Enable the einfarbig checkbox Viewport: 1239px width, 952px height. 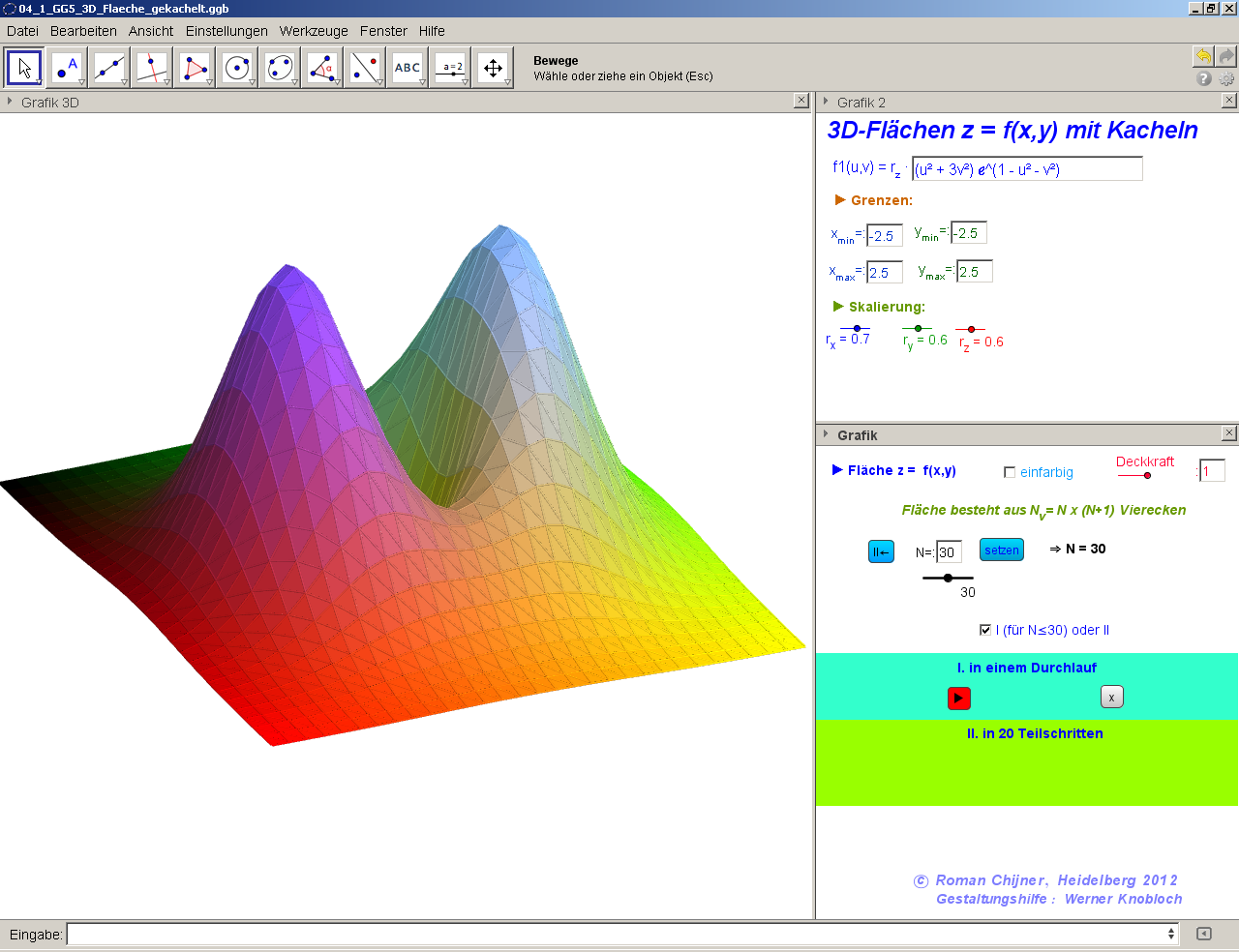(x=1010, y=472)
